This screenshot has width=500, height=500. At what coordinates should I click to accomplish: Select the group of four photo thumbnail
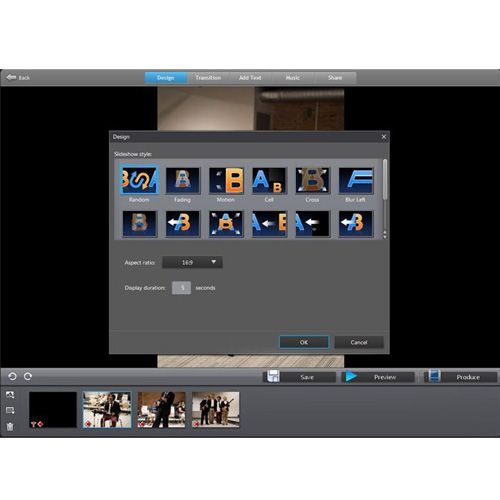coord(216,410)
